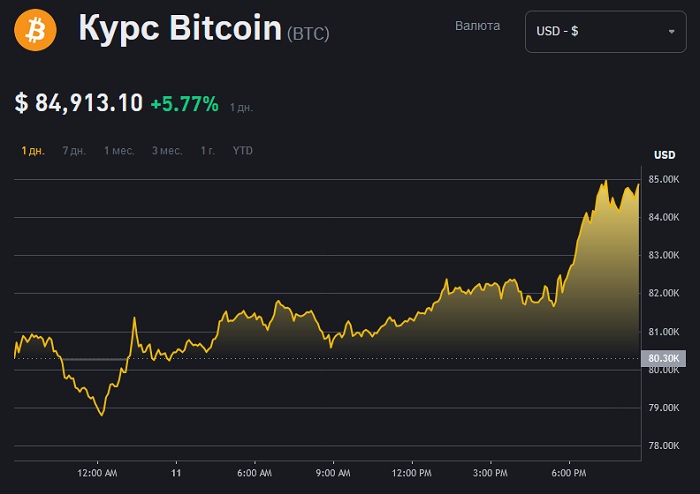
Task: Click the +5.77% change value
Action: coord(184,104)
